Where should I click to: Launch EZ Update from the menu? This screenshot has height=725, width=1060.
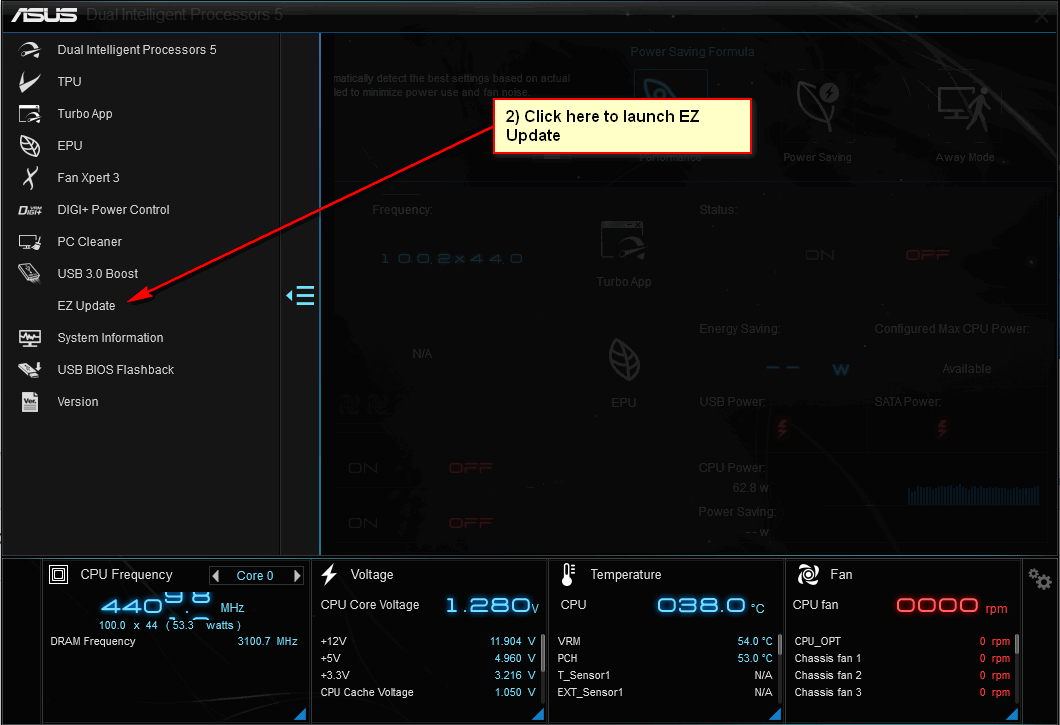(87, 306)
